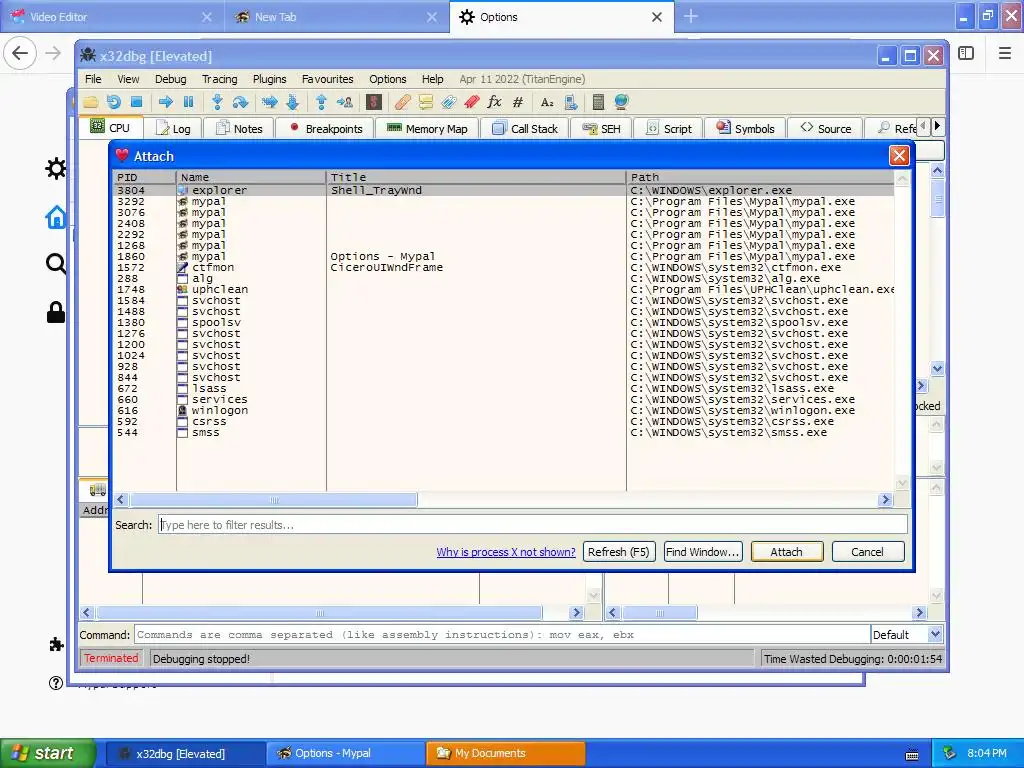1024x768 pixels.
Task: Click the Trace over icon
Action: click(293, 102)
